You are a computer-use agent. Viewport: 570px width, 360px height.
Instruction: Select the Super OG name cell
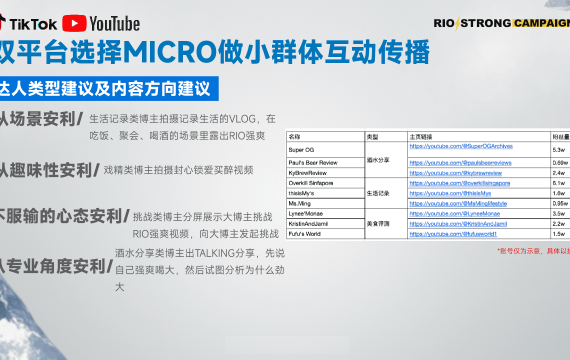[x=325, y=150]
